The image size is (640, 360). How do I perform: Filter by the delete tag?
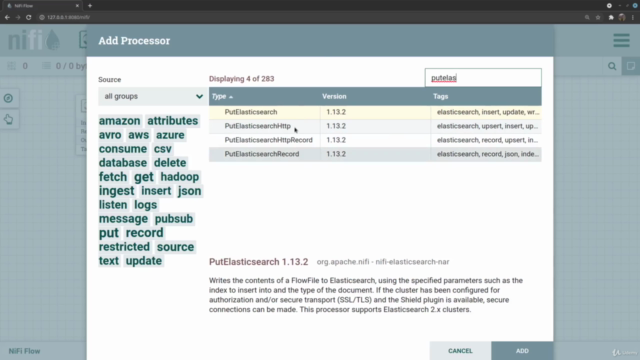(x=170, y=163)
